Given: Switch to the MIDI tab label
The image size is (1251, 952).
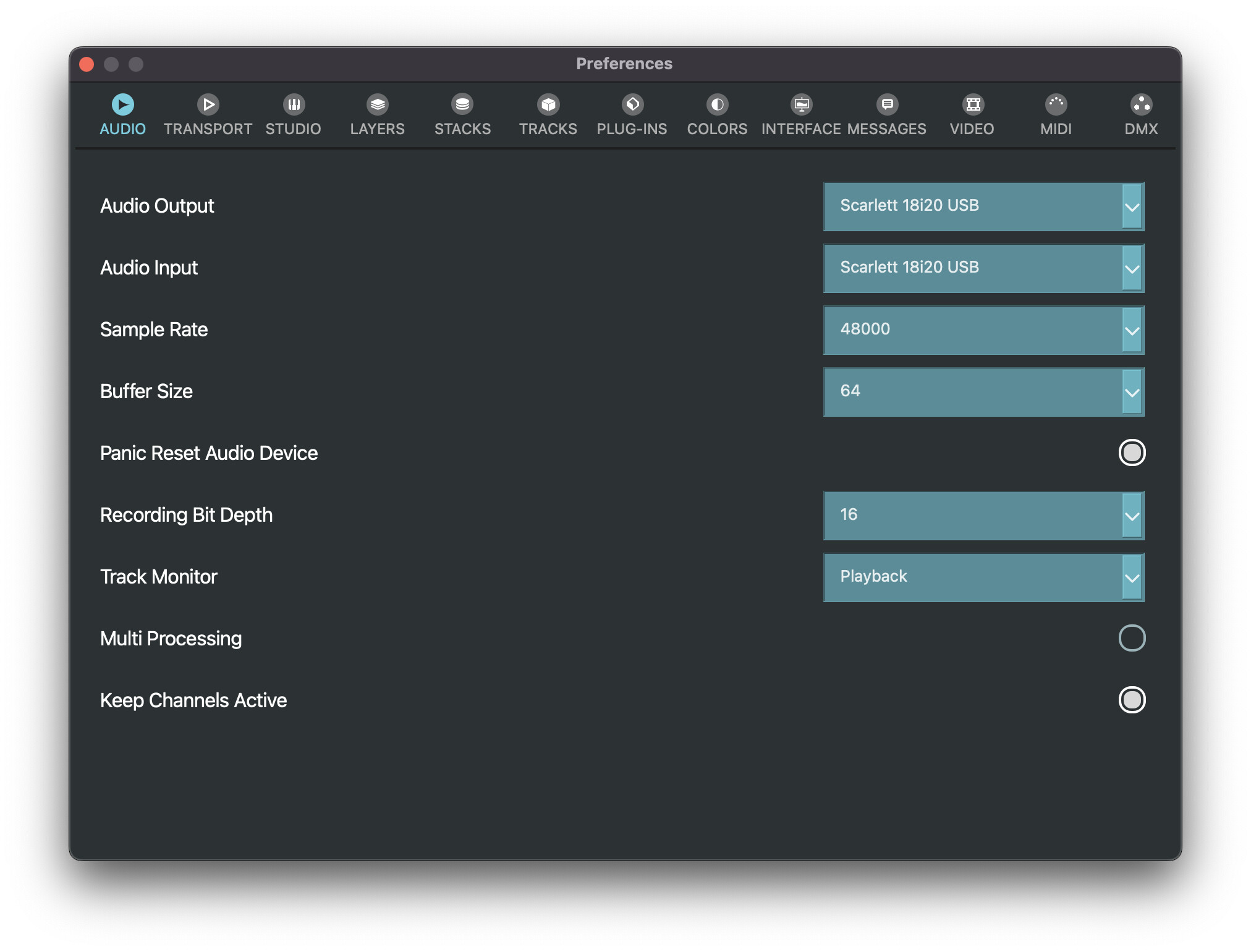Looking at the screenshot, I should click(x=1056, y=129).
